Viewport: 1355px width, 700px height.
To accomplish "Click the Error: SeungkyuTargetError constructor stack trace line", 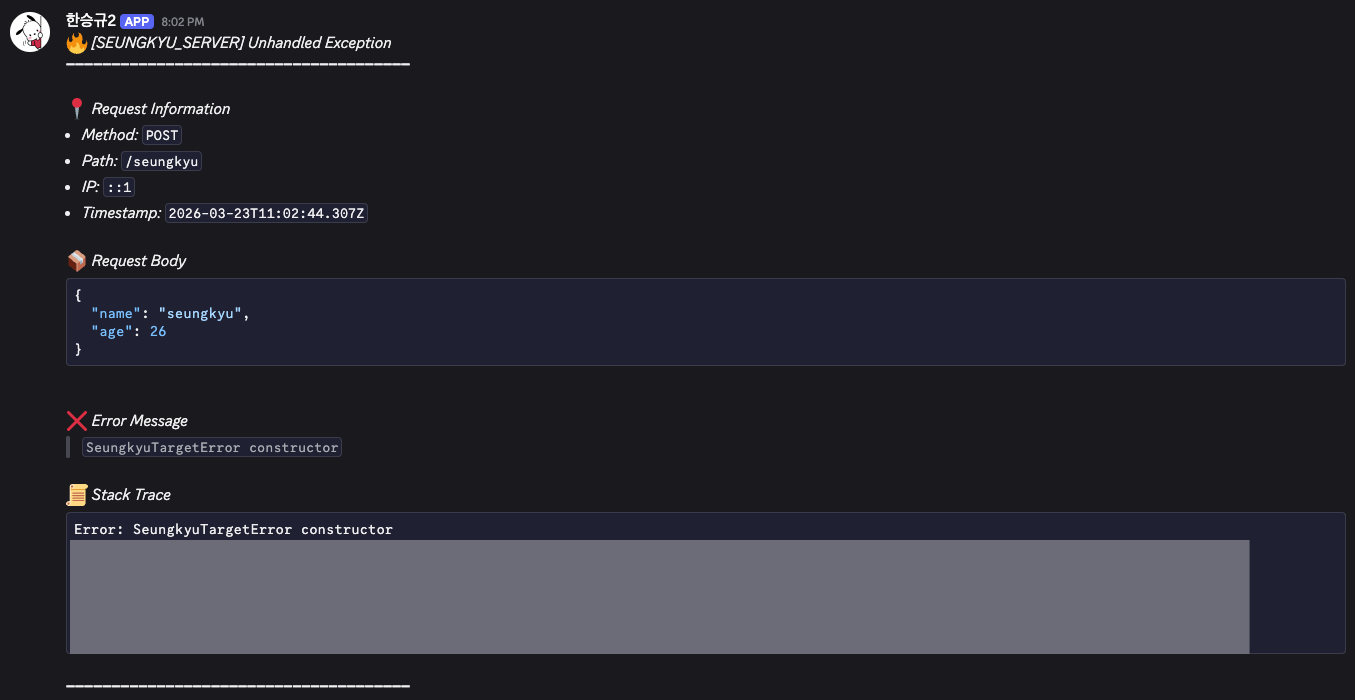I will click(233, 529).
